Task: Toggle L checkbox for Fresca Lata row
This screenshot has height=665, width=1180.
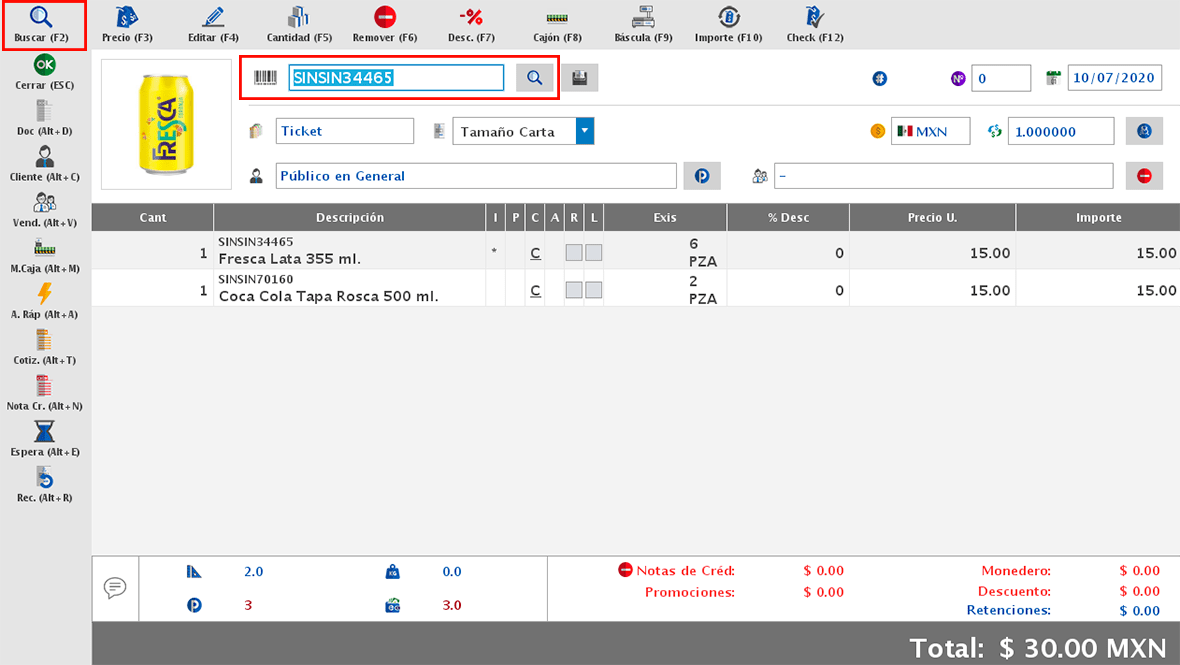Action: (x=594, y=253)
